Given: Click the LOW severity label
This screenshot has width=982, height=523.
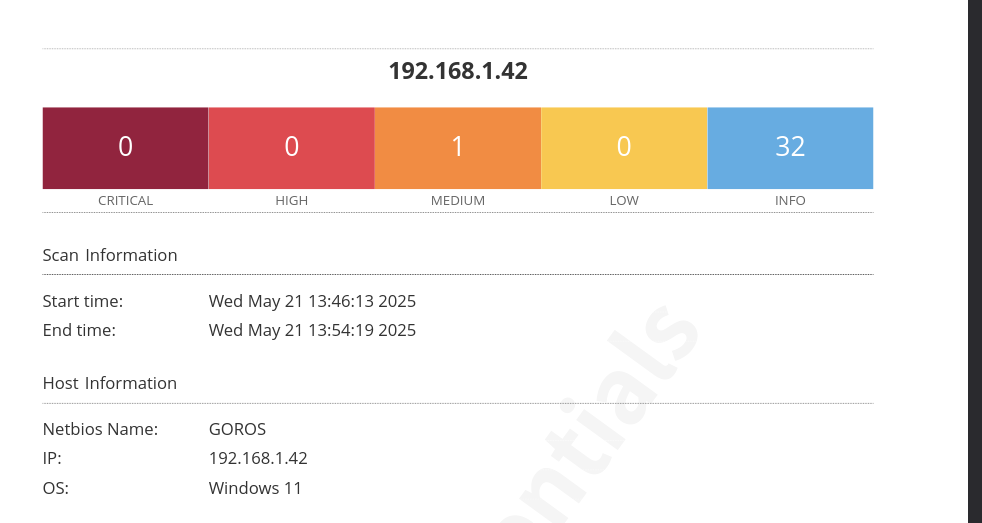Looking at the screenshot, I should tap(624, 200).
